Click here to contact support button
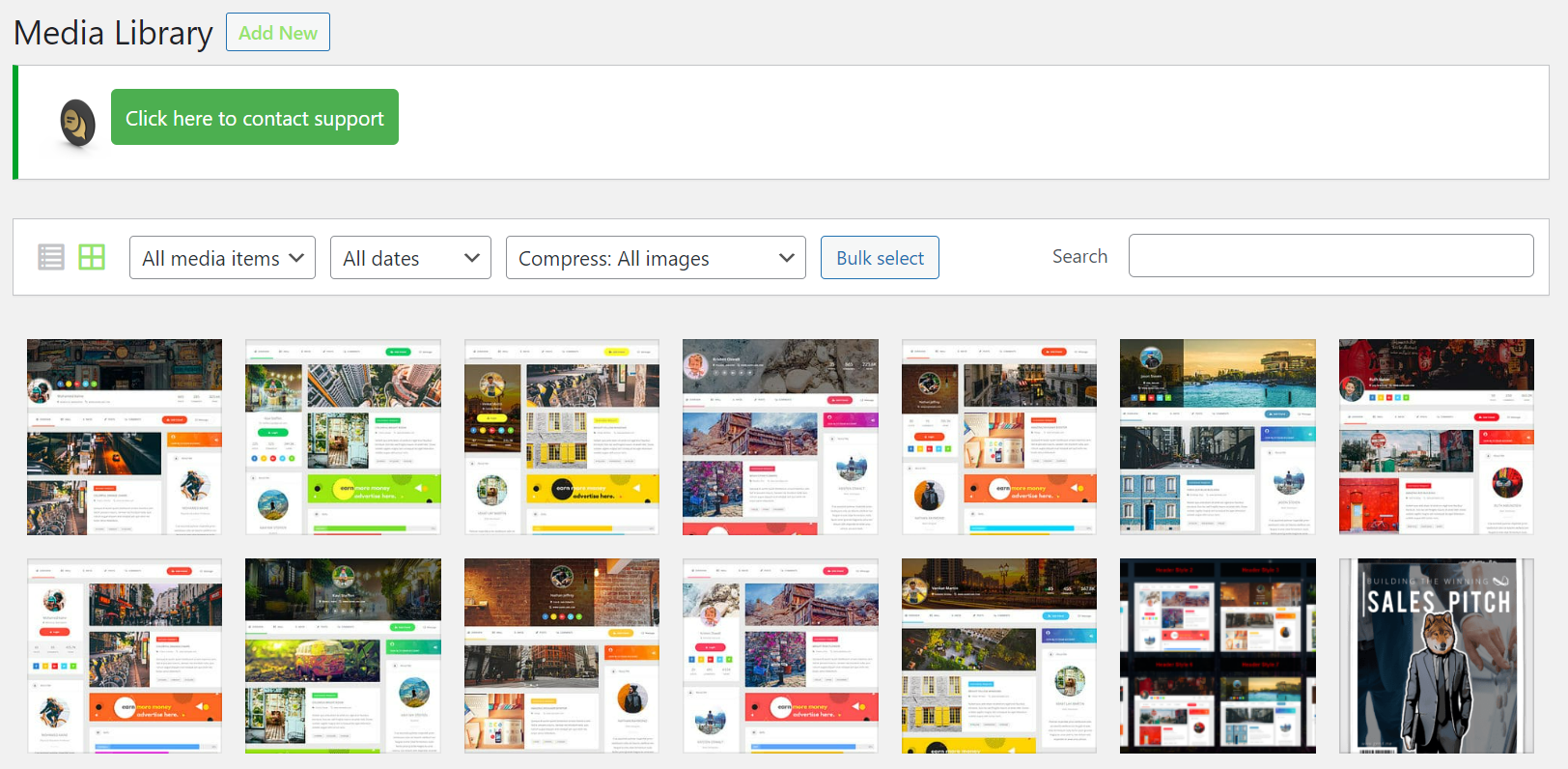The width and height of the screenshot is (1568, 769). pyautogui.click(x=255, y=118)
